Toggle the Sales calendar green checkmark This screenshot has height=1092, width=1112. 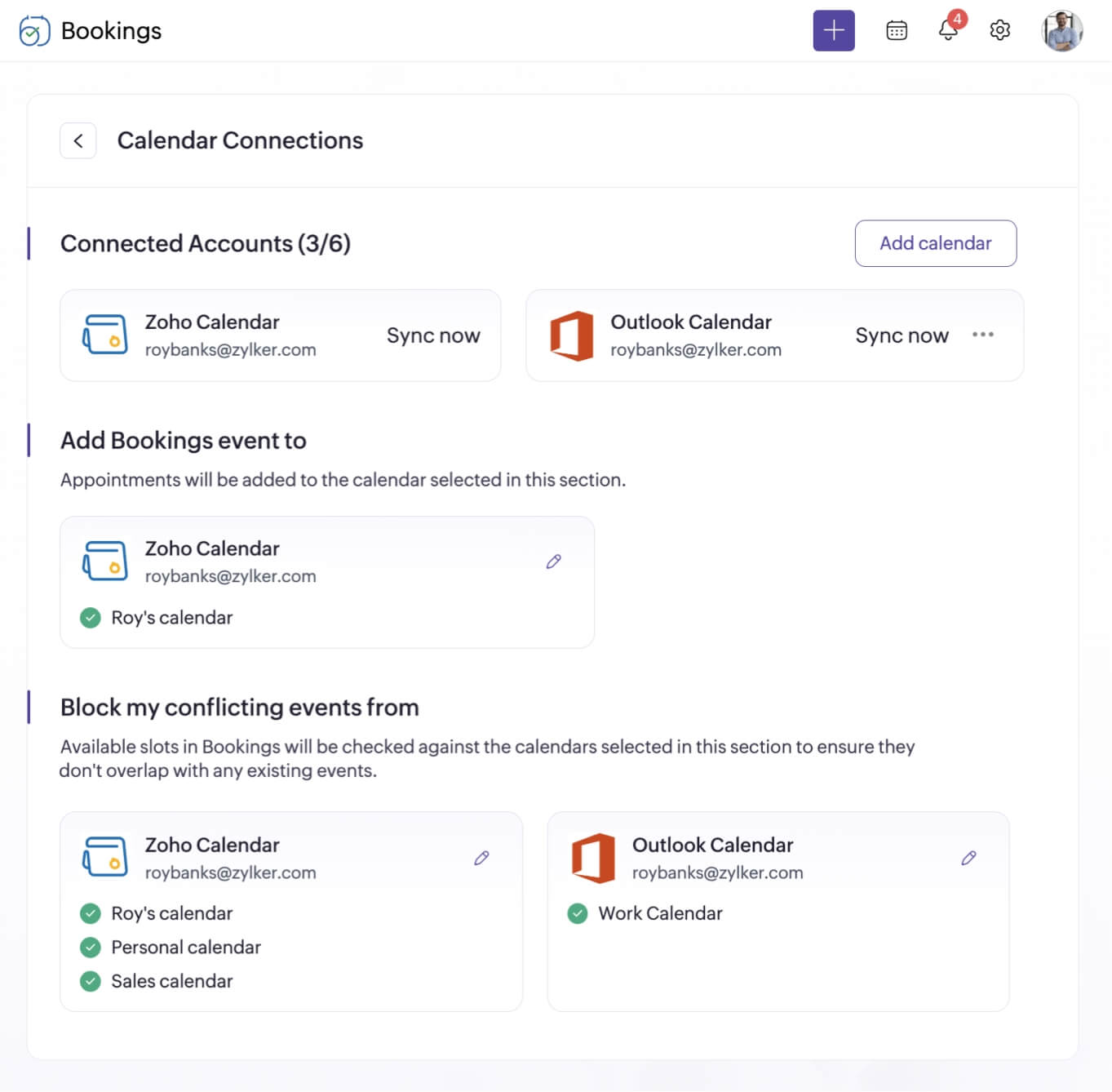(x=91, y=981)
